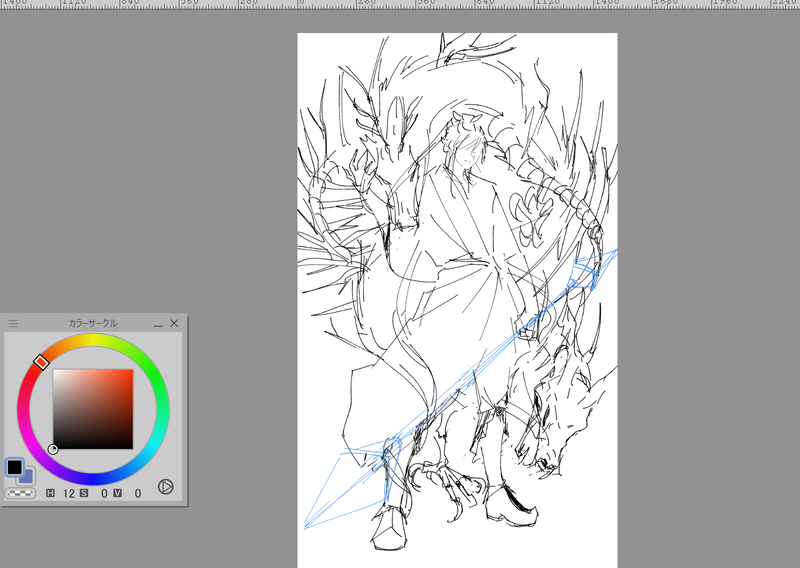Viewport: 800px width, 568px height.
Task: Select the black main color swatch
Action: pos(15,467)
